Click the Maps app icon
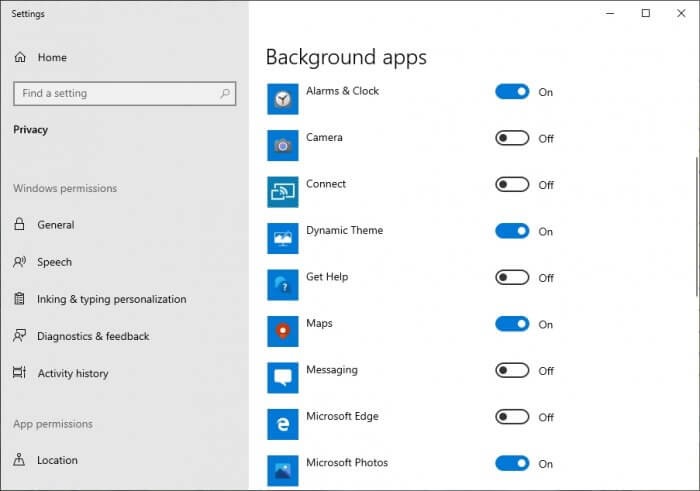Screen dimensions: 700x491 283,331
